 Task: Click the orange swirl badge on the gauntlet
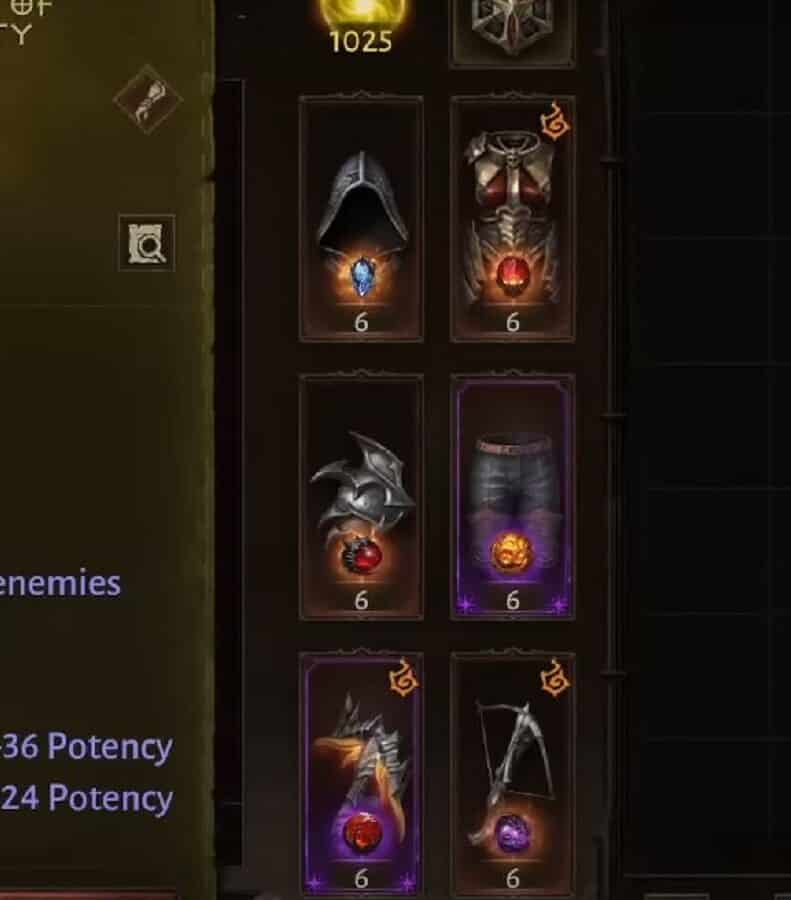coord(404,678)
